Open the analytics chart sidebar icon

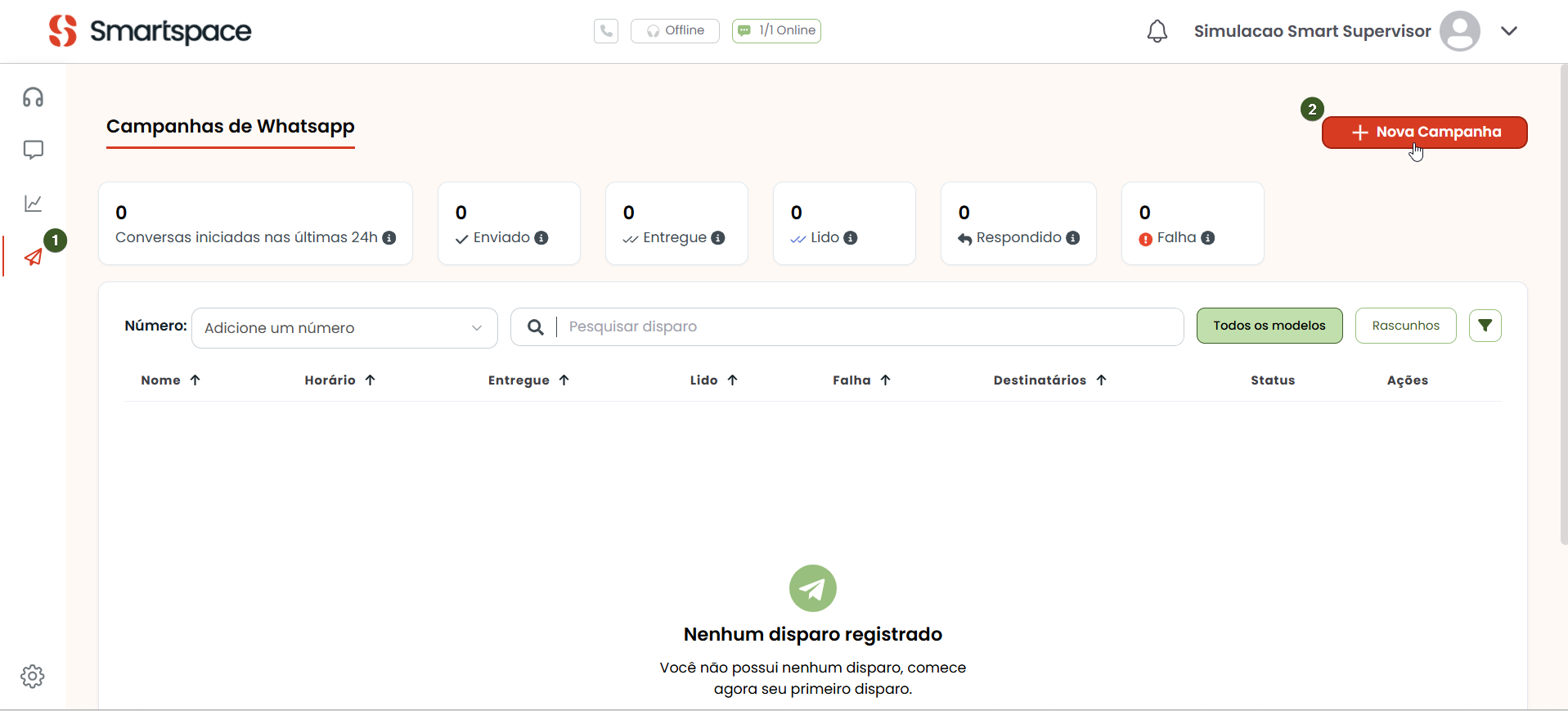pos(33,204)
